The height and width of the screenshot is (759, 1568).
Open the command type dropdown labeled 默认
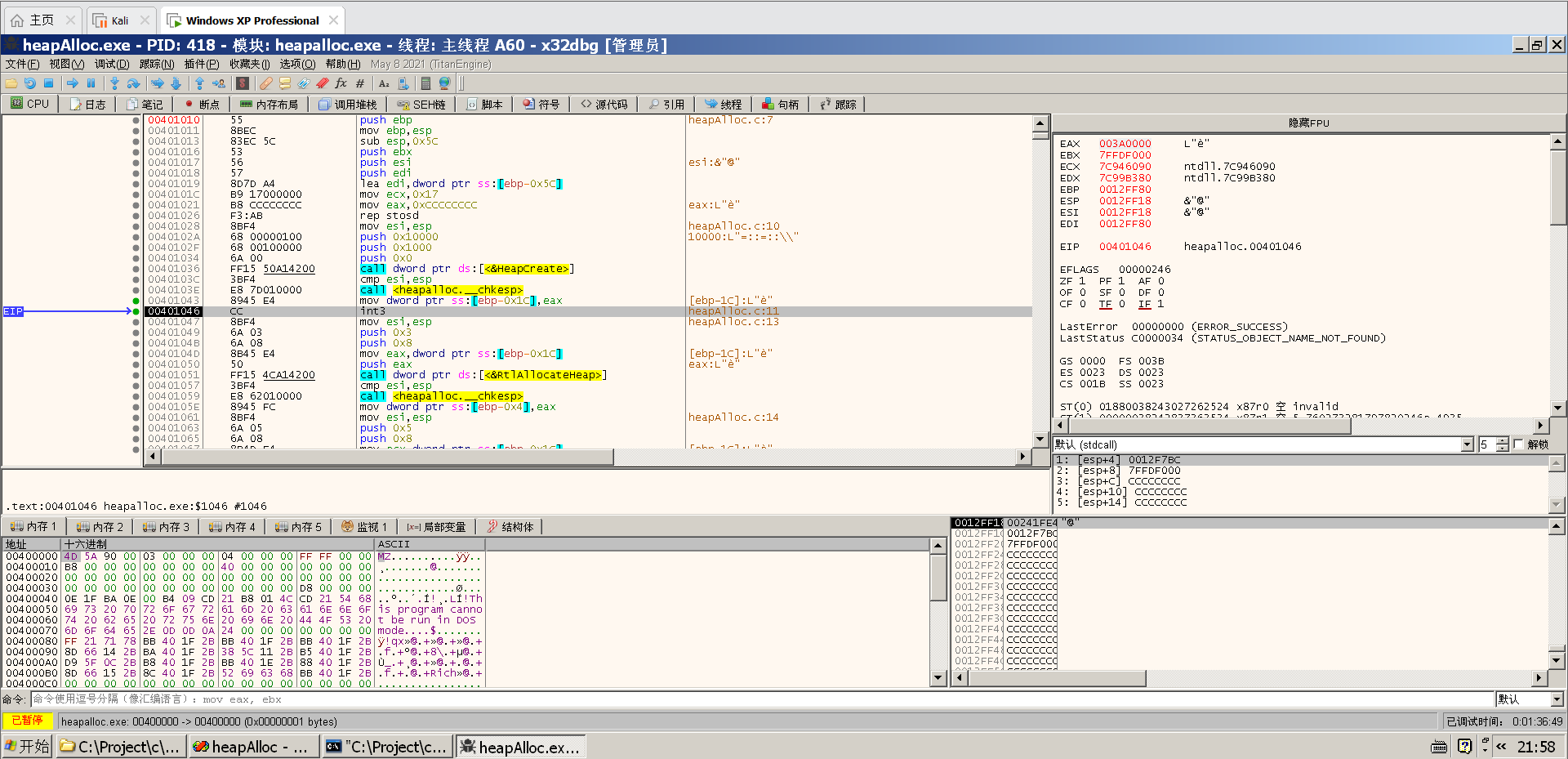[1557, 699]
